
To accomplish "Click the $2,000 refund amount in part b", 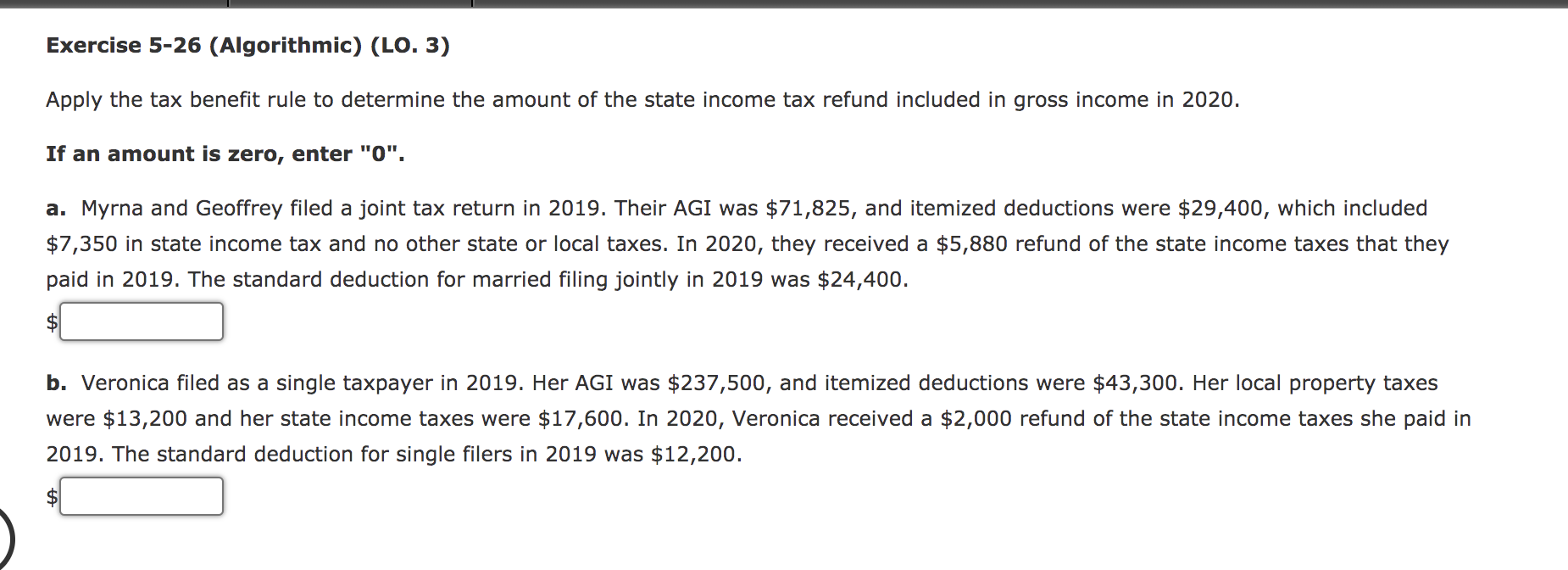I will pyautogui.click(x=976, y=417).
